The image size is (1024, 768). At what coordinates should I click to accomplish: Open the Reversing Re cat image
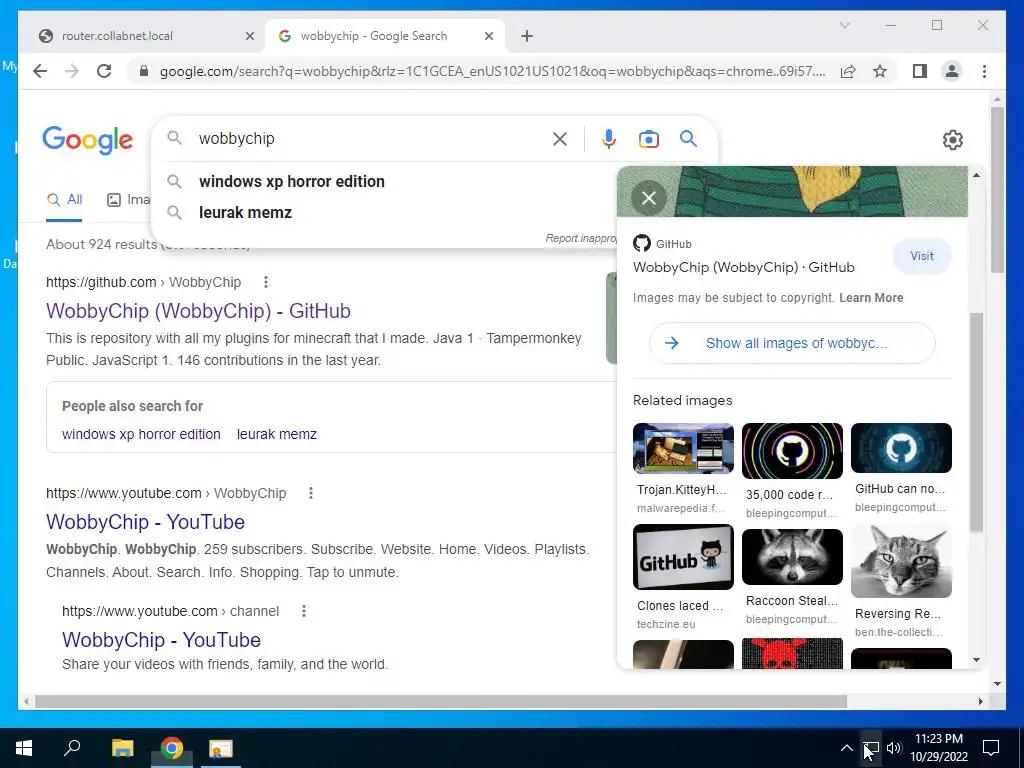click(901, 561)
